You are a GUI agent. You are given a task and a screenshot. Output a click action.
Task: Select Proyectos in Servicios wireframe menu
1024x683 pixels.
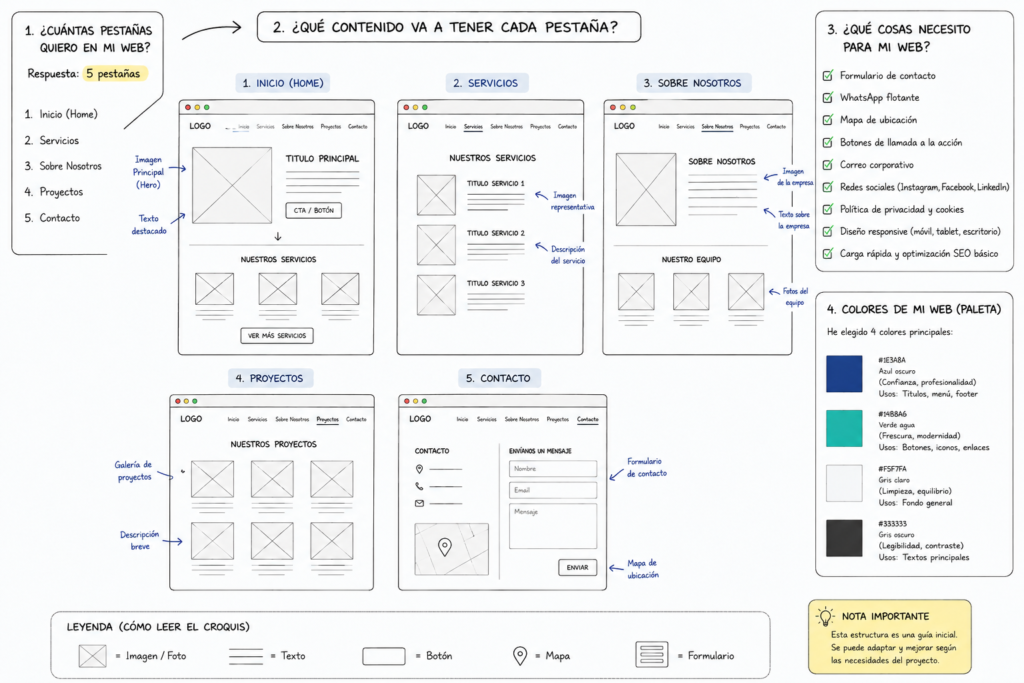click(540, 127)
